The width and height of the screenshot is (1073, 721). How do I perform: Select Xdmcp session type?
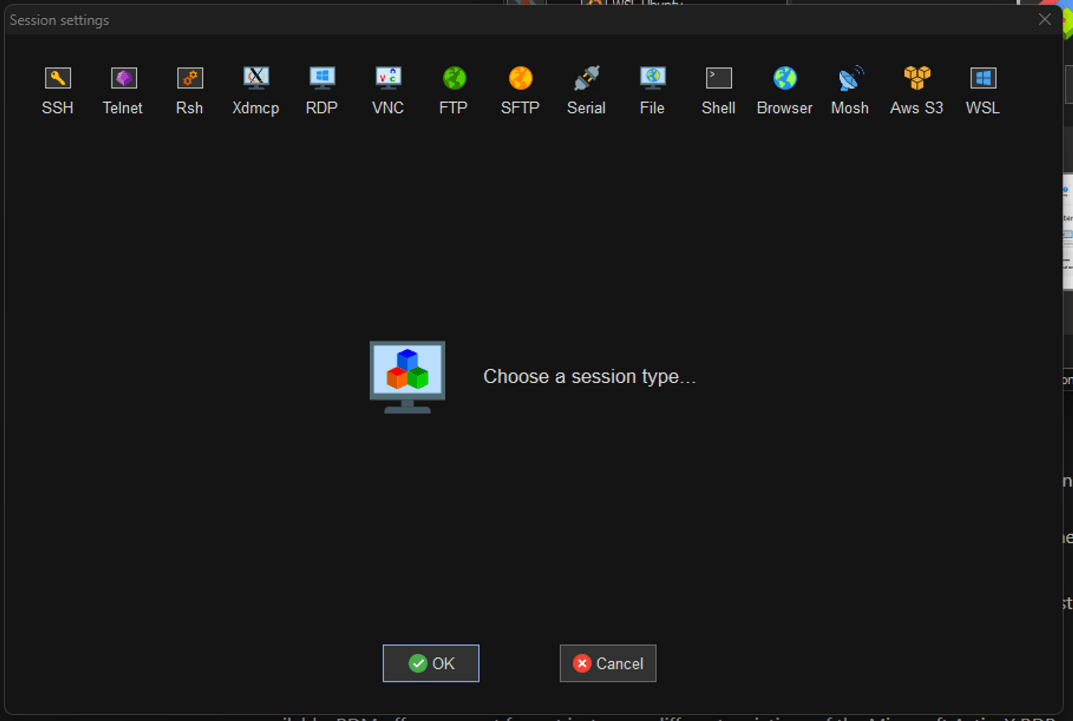click(256, 79)
